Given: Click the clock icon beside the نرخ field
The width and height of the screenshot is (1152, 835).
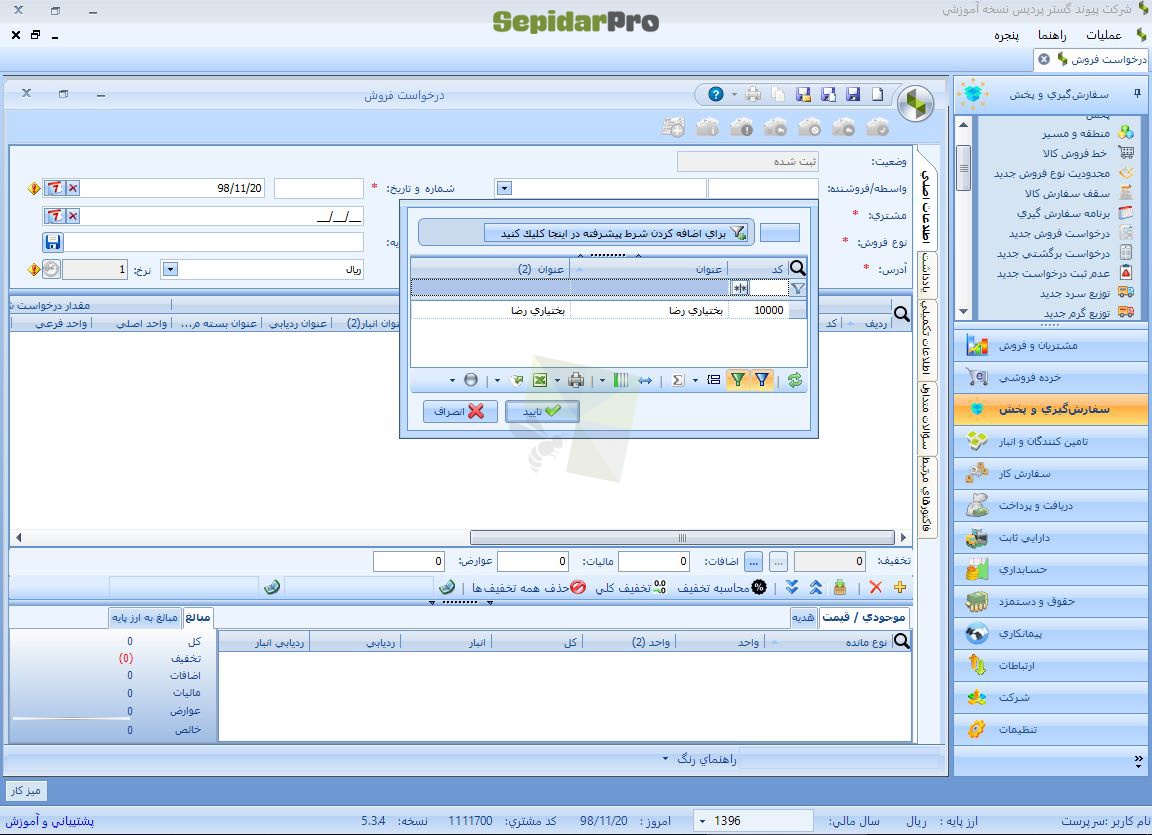Looking at the screenshot, I should pos(51,270).
